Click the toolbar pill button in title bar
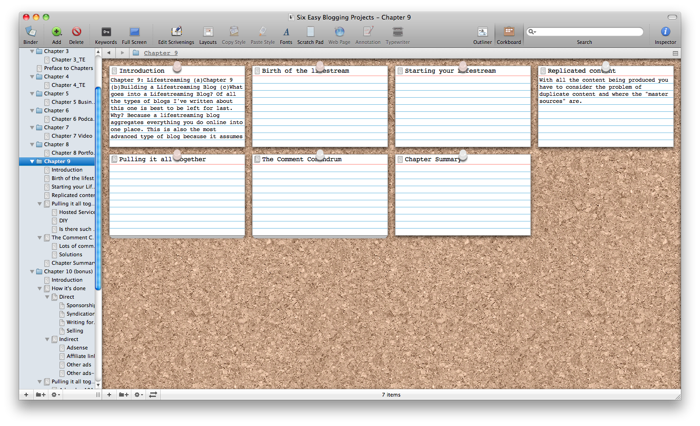 672,17
